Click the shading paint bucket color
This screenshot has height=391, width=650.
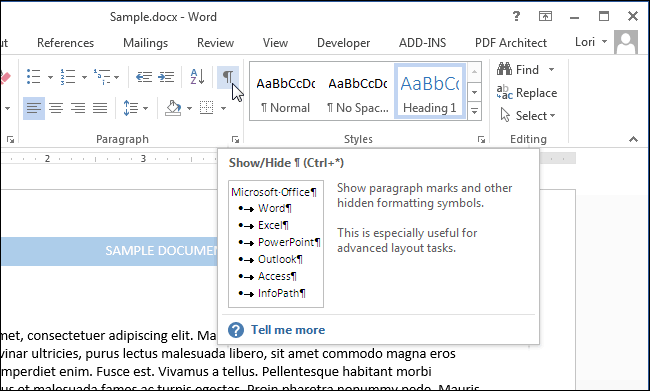pos(174,108)
